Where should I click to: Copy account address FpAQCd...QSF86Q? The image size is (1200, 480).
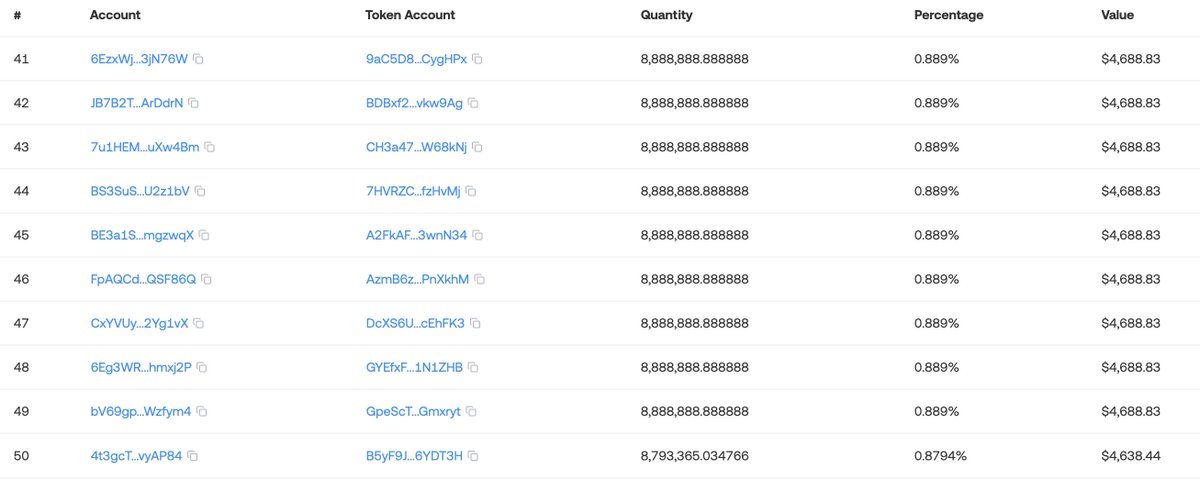206,279
